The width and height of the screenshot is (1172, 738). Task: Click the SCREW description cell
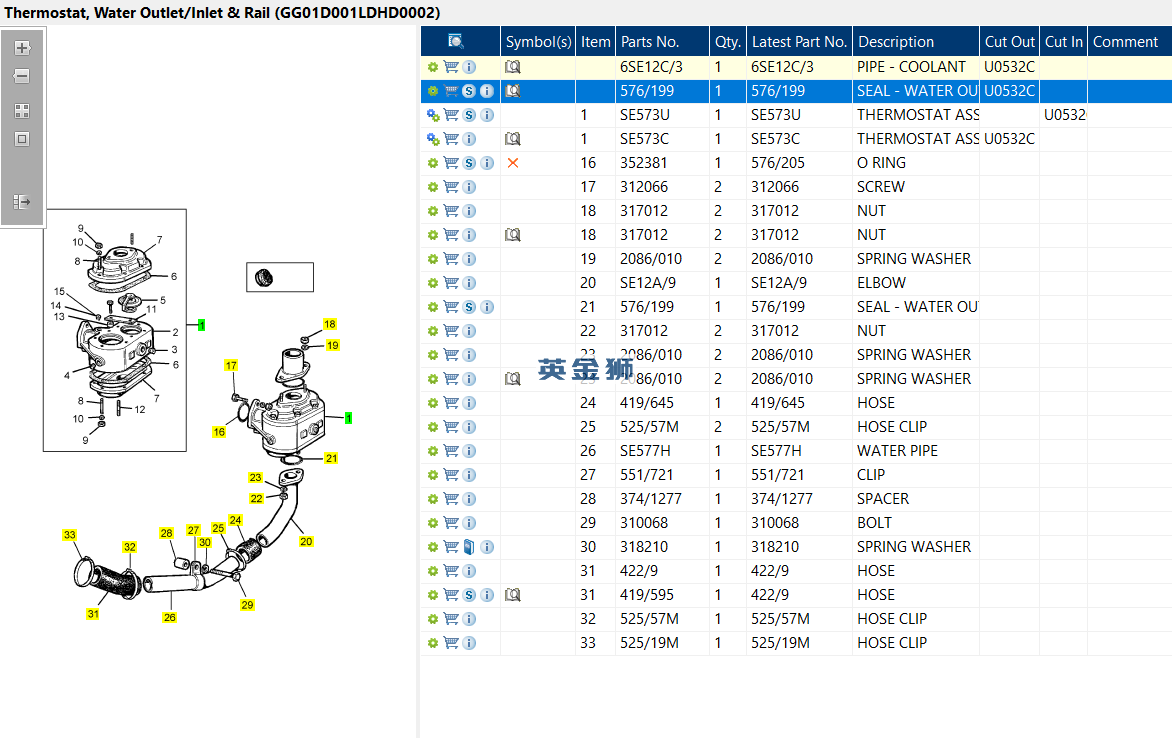916,186
